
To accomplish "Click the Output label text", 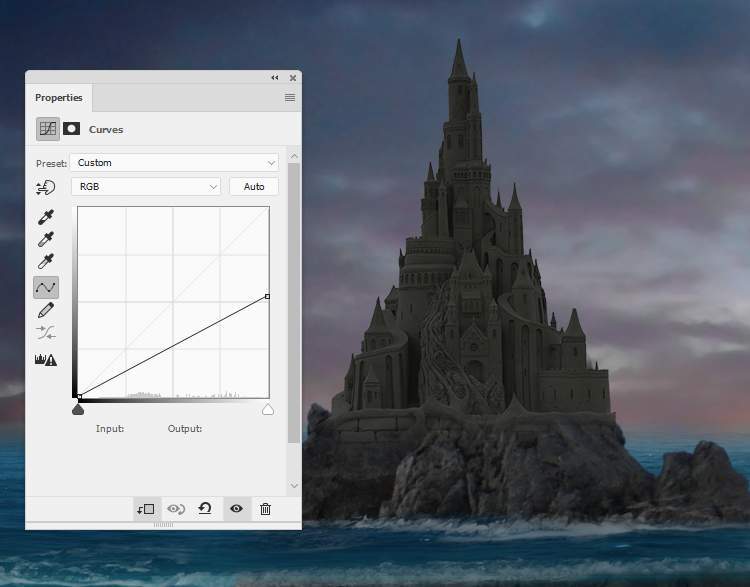I will pyautogui.click(x=185, y=429).
